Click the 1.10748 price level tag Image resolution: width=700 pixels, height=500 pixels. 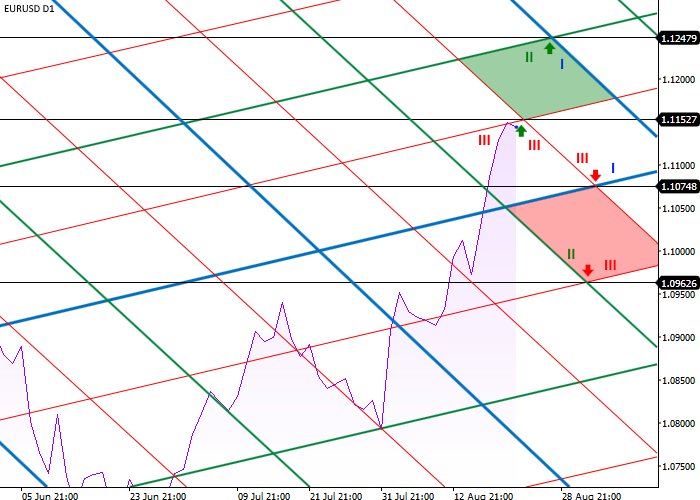(x=679, y=186)
